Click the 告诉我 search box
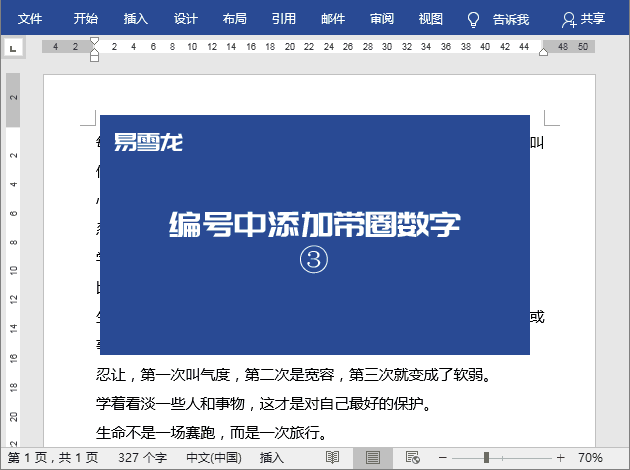 (x=511, y=19)
